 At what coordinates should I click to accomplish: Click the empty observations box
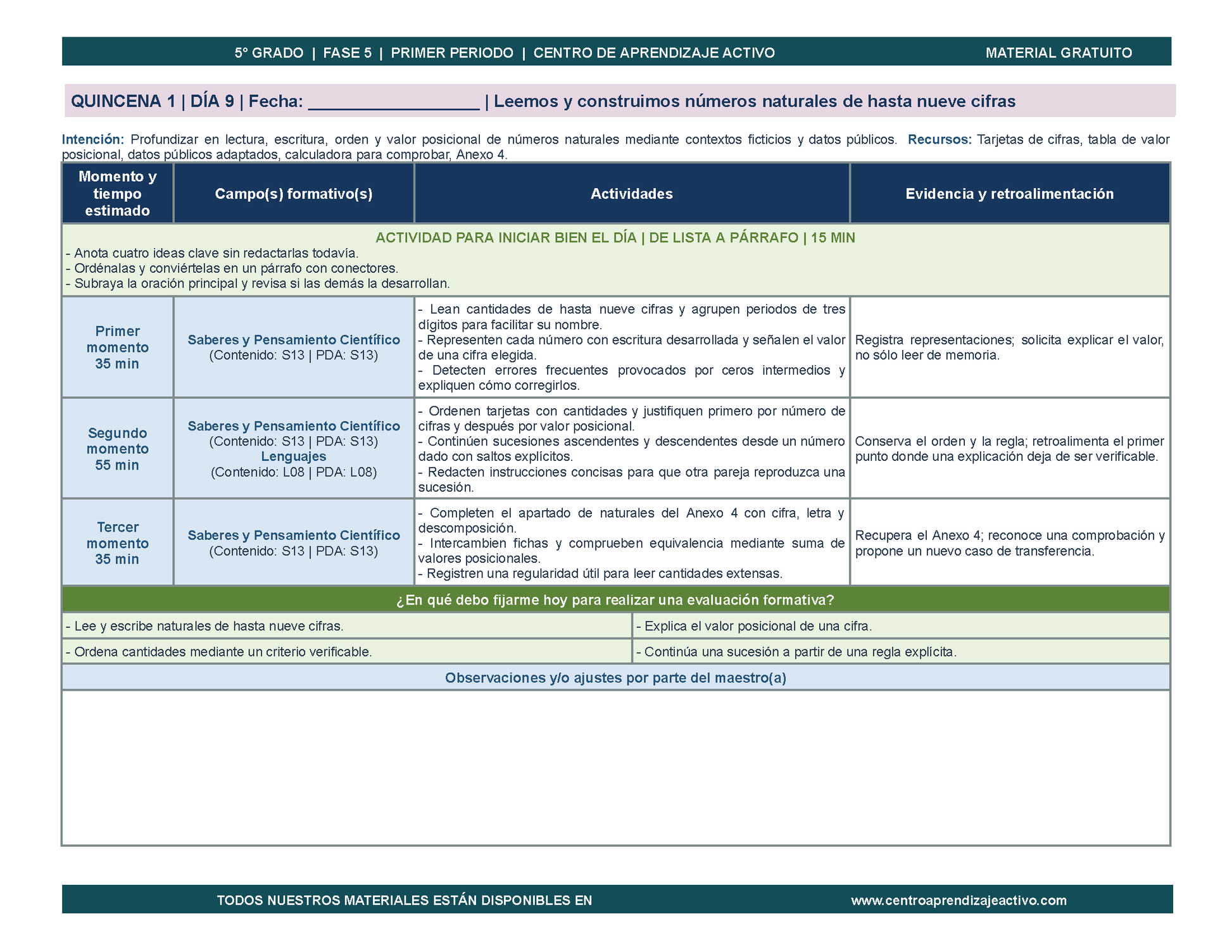[x=616, y=768]
